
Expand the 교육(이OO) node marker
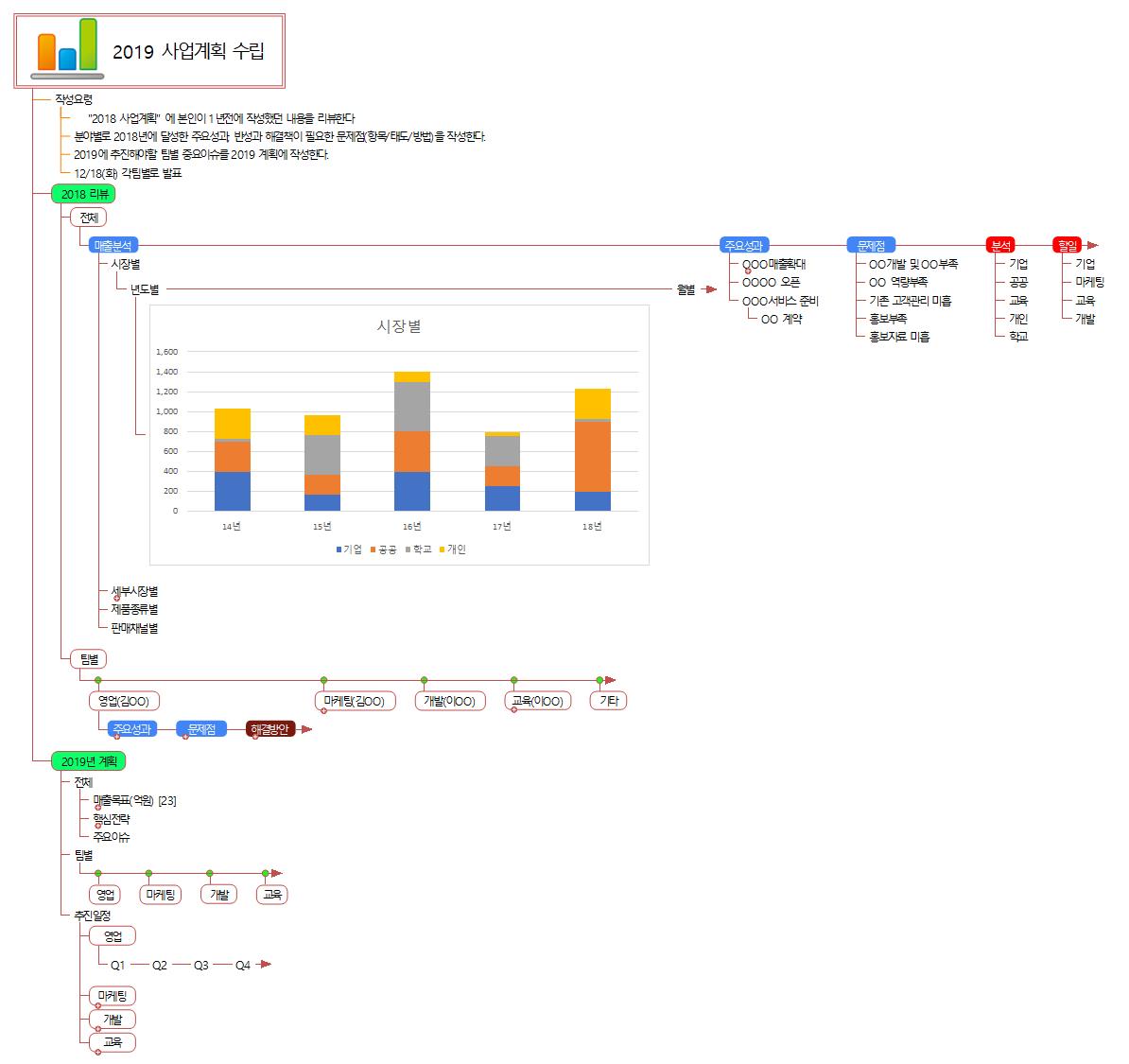click(513, 709)
